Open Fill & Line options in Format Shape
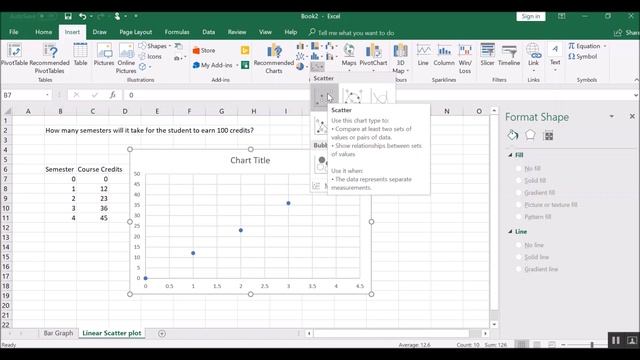This screenshot has height=360, width=640. (x=513, y=135)
